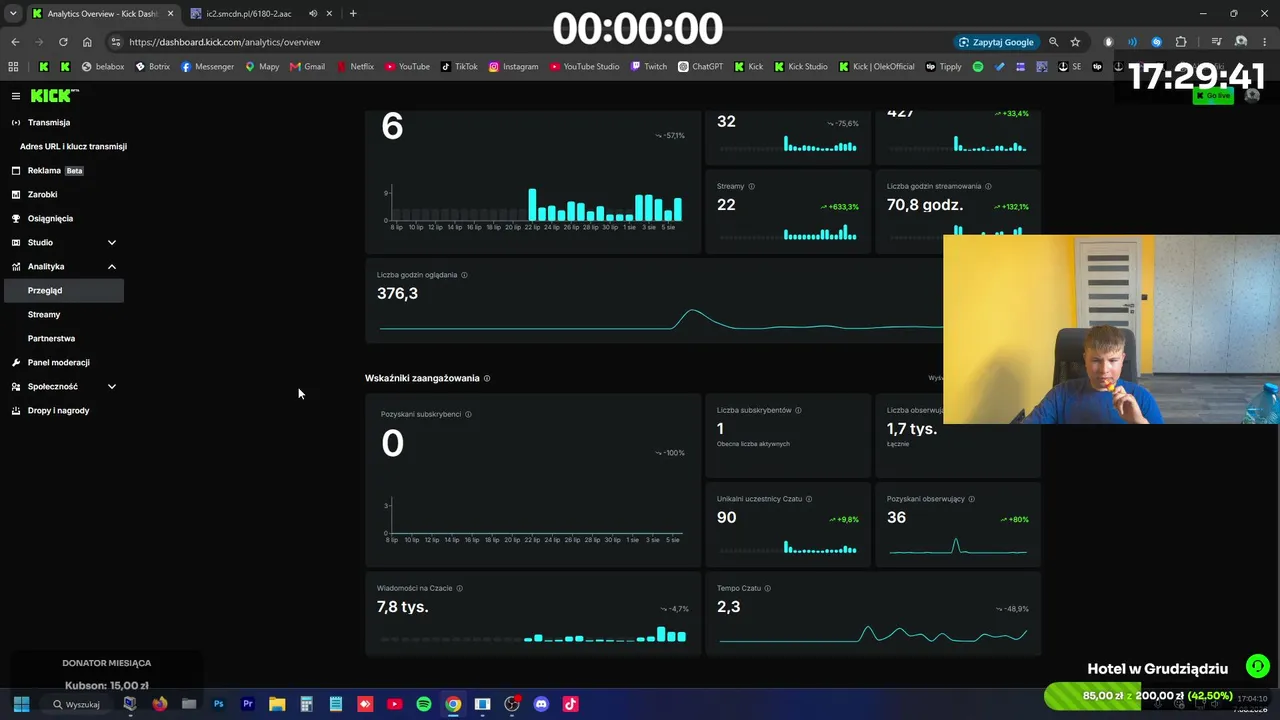Click the Osiągnięcia trophy icon

pos(16,218)
